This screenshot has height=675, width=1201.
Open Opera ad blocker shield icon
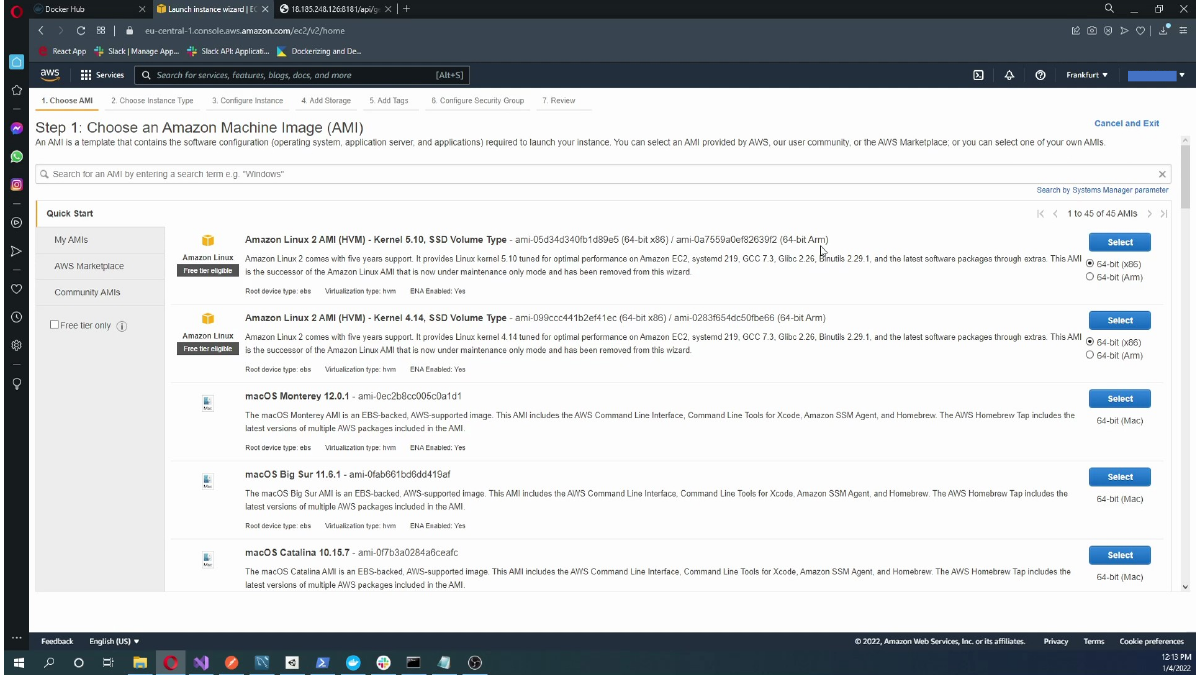click(1107, 30)
